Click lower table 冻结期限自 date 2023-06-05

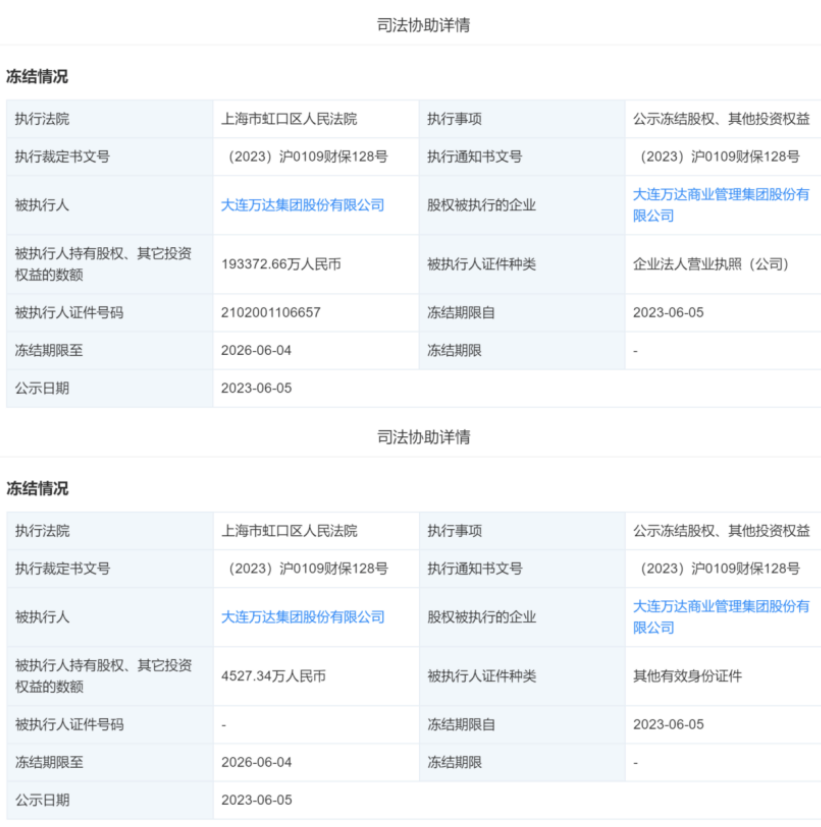pyautogui.click(x=668, y=725)
